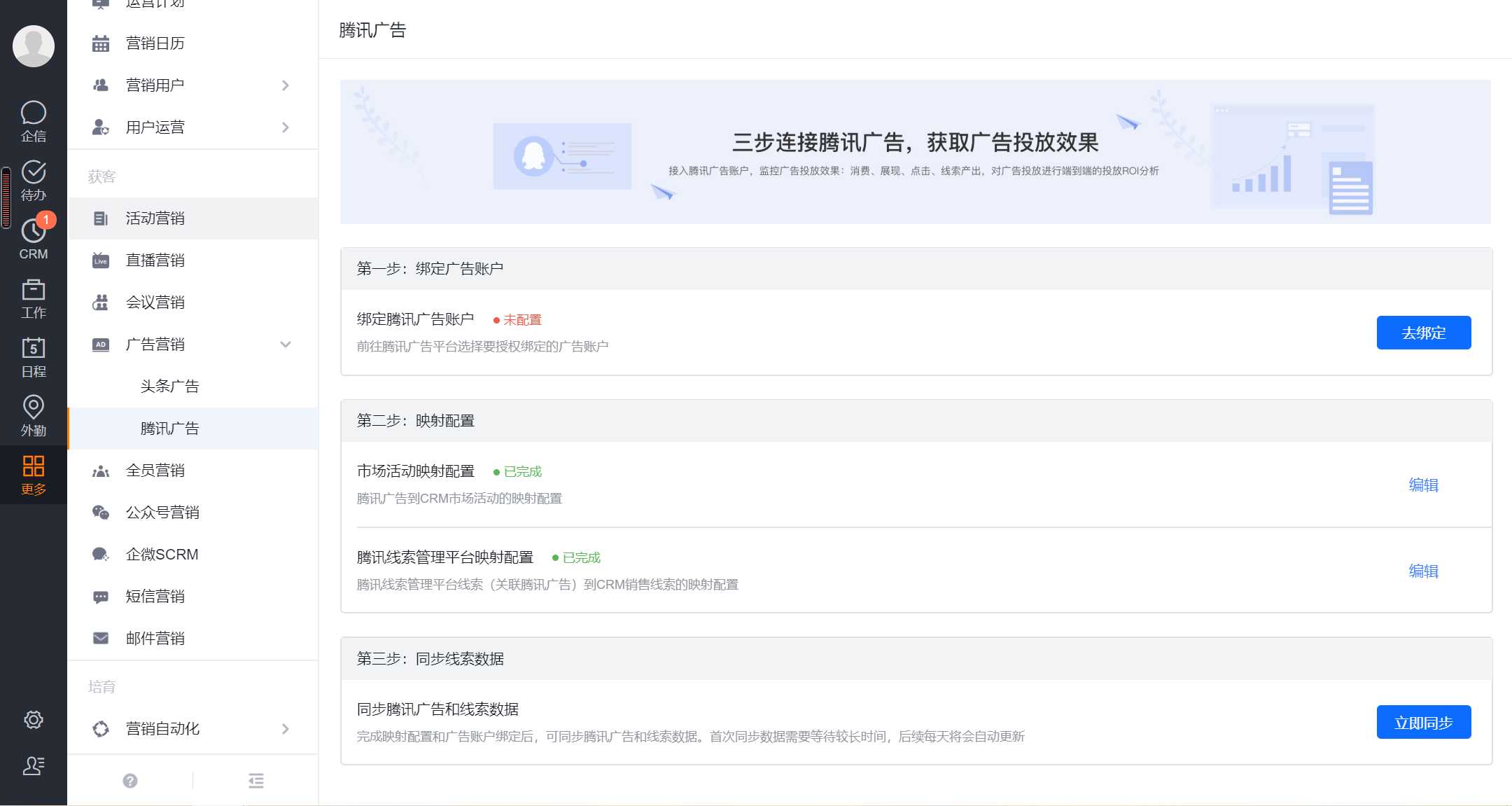Screen dimensions: 1512x806
Task: Click the 邮件营销 envelope icon
Action: 101,638
